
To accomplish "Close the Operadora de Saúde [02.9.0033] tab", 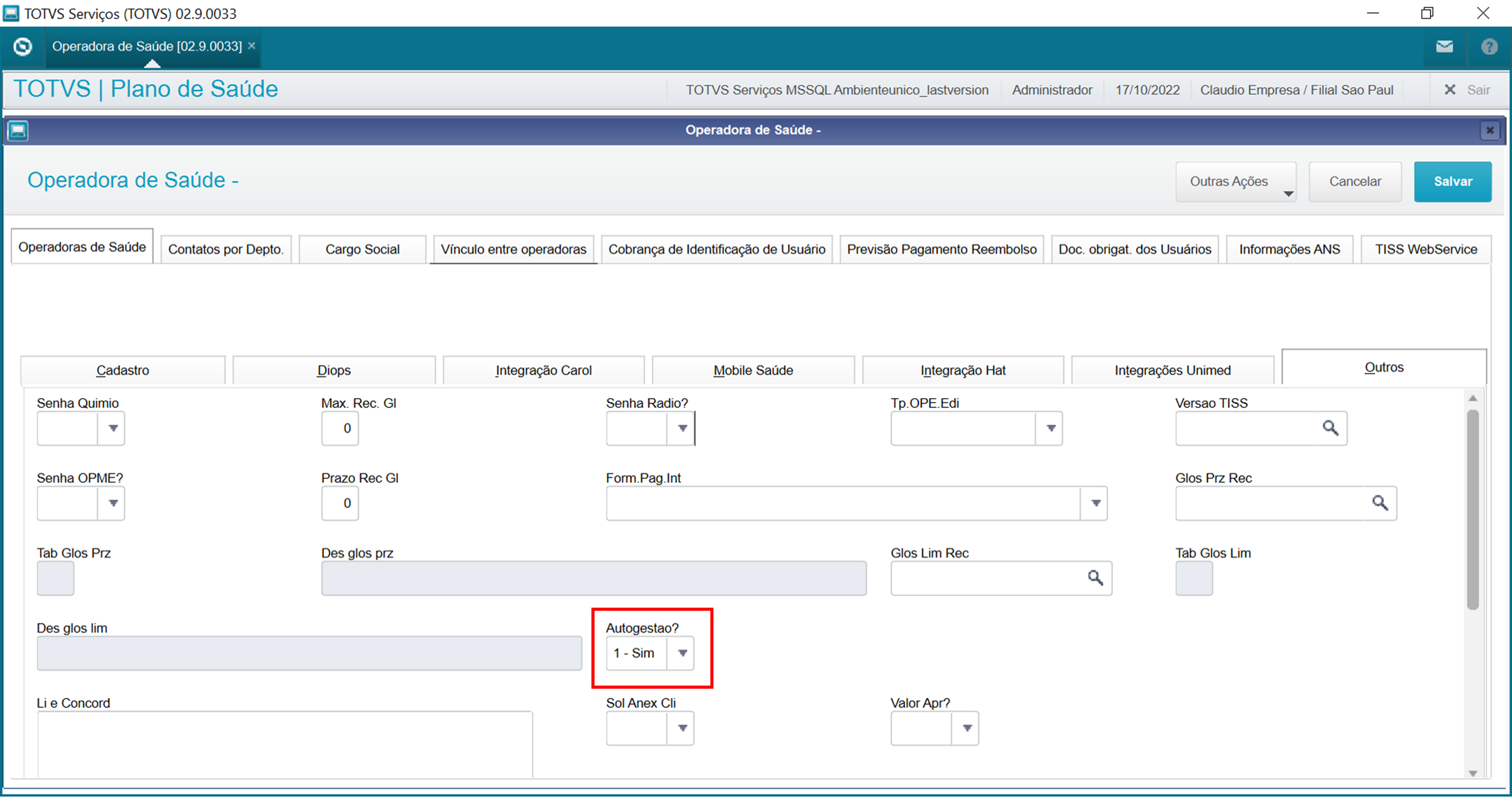I will tap(252, 46).
